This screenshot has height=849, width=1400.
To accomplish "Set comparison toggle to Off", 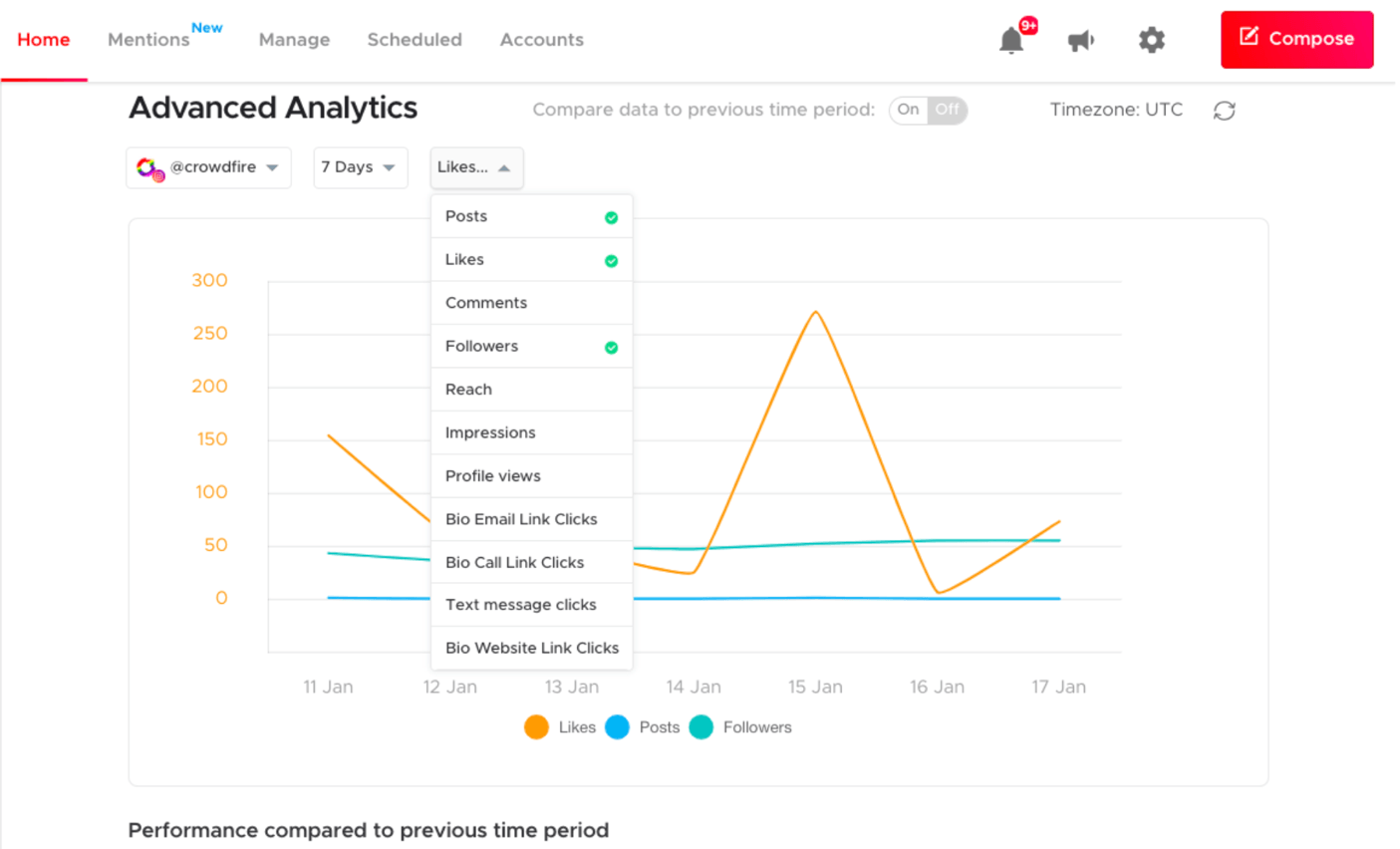I will coord(948,110).
